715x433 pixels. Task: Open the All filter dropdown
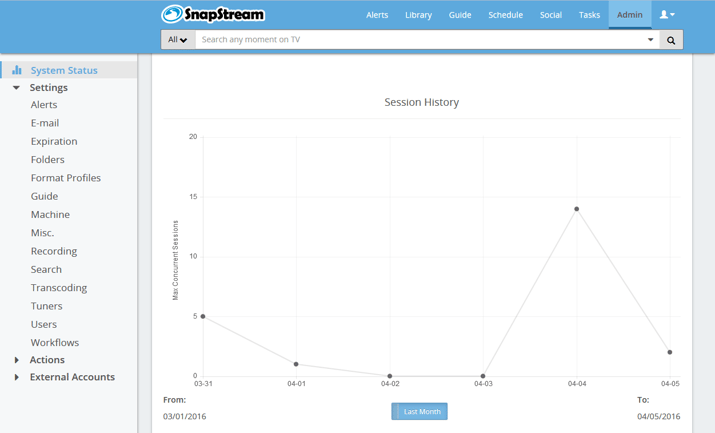178,40
